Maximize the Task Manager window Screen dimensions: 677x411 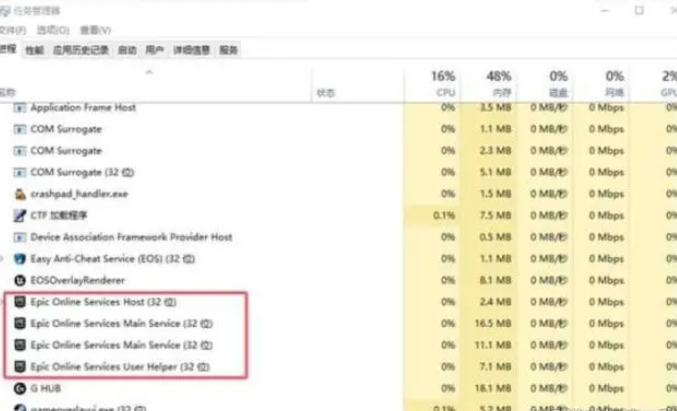pyautogui.click(x=639, y=10)
